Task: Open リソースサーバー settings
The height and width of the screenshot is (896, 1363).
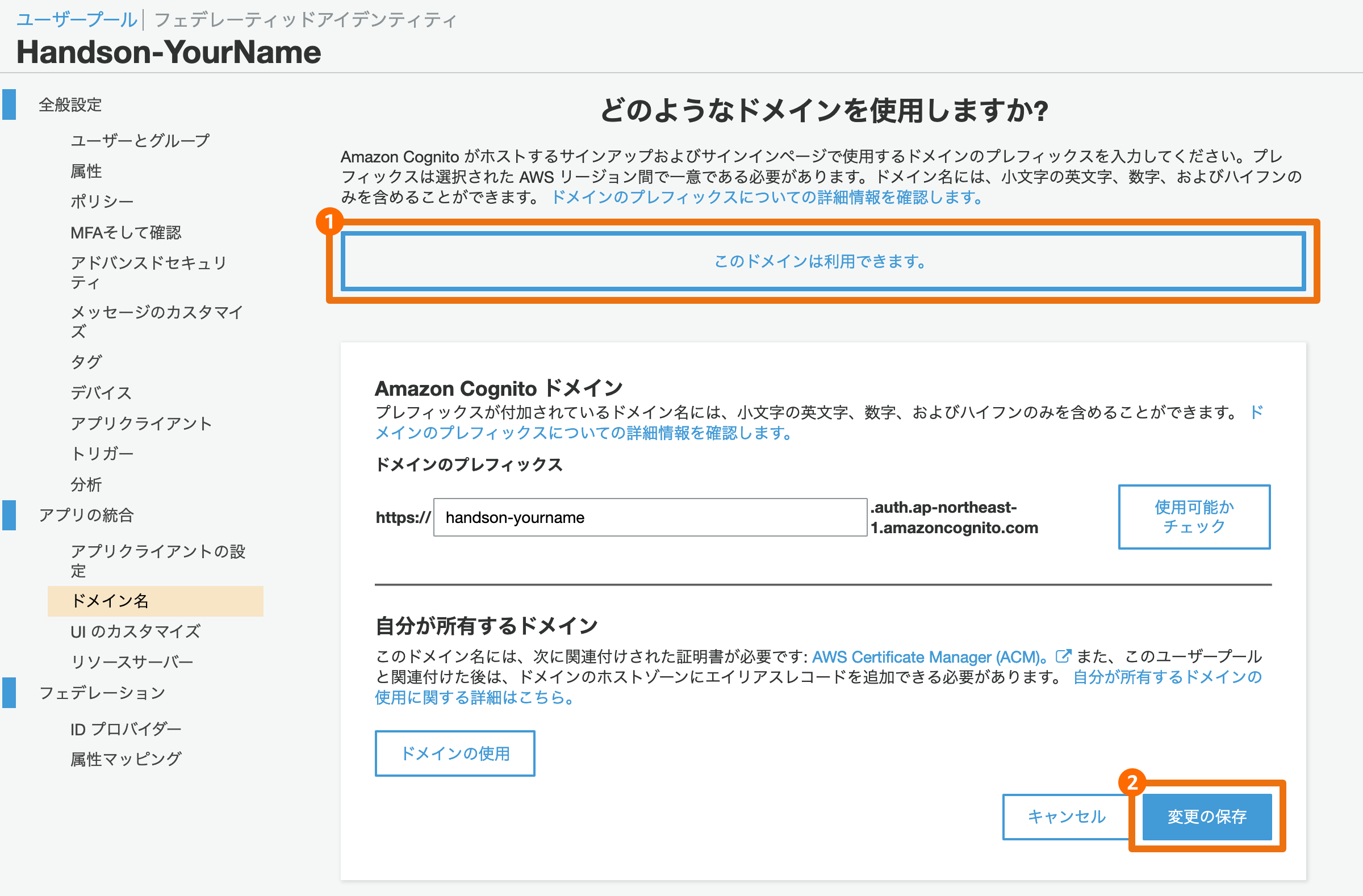Action: tap(131, 662)
